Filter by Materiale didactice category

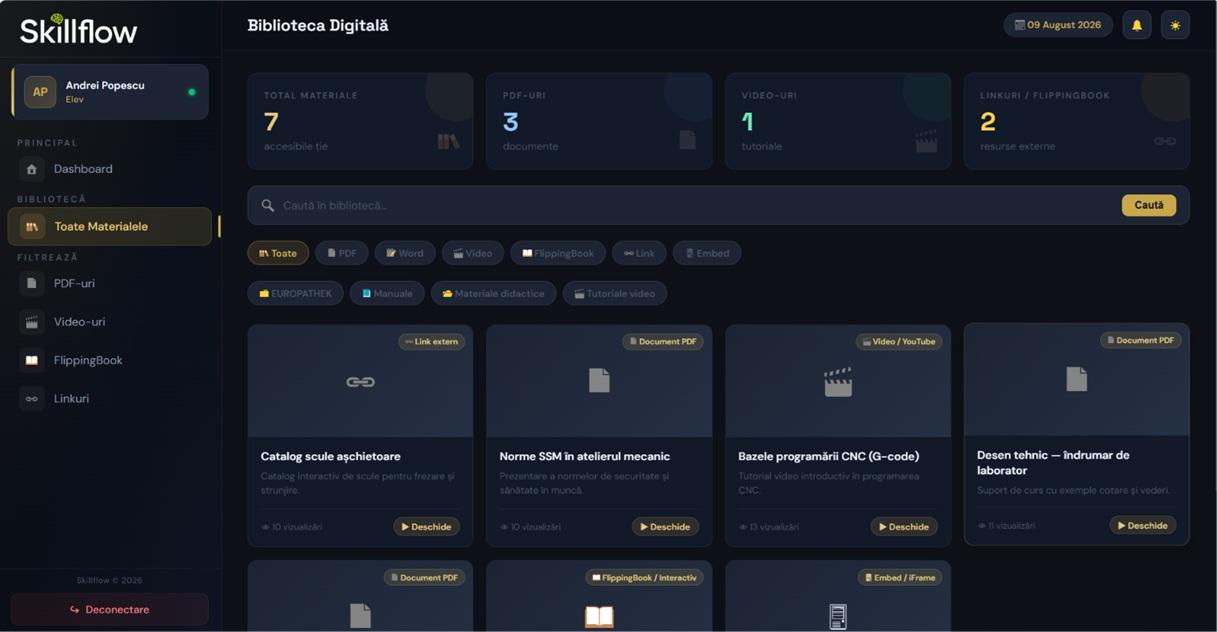494,294
